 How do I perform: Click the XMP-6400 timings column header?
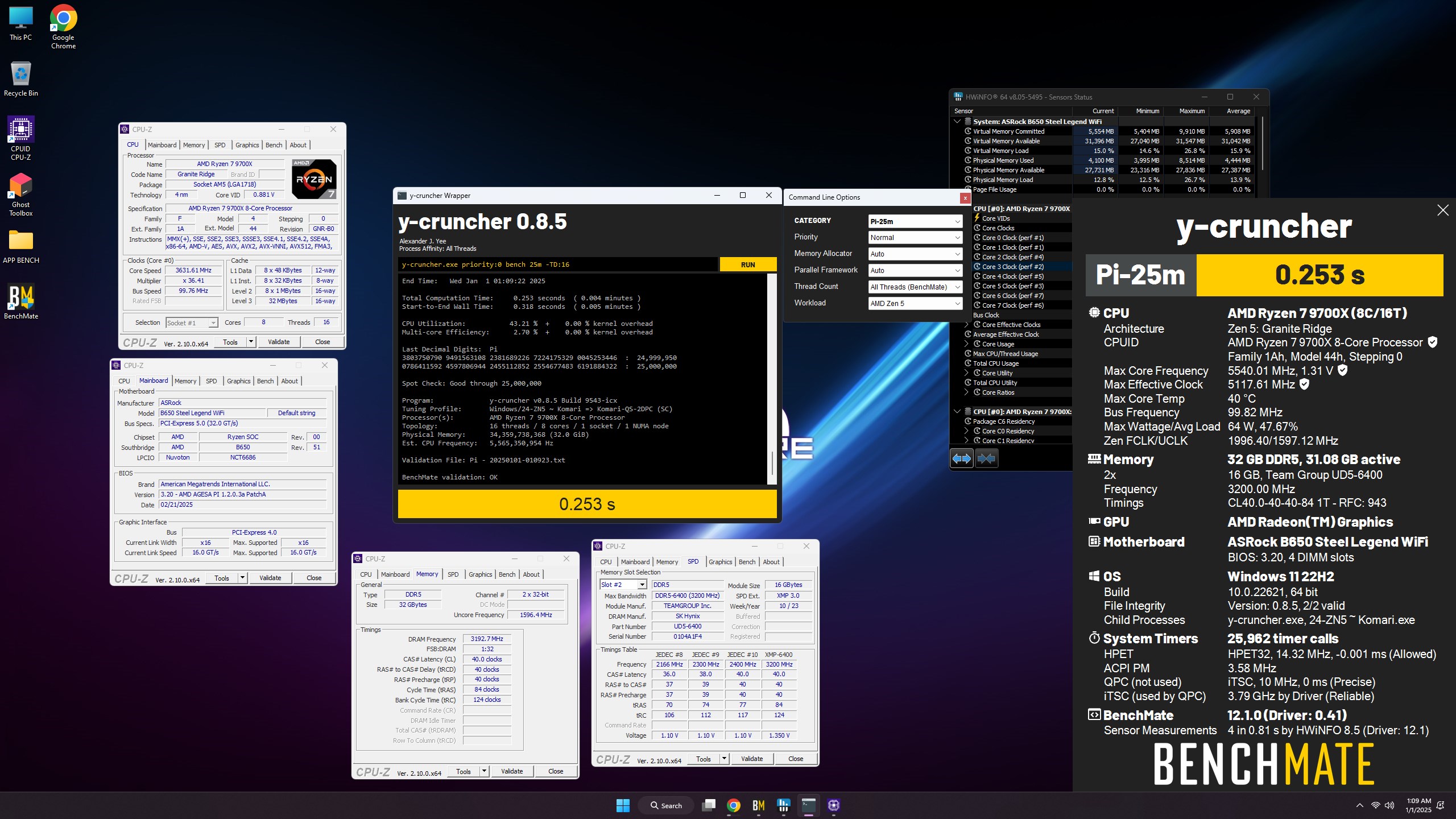click(x=779, y=655)
